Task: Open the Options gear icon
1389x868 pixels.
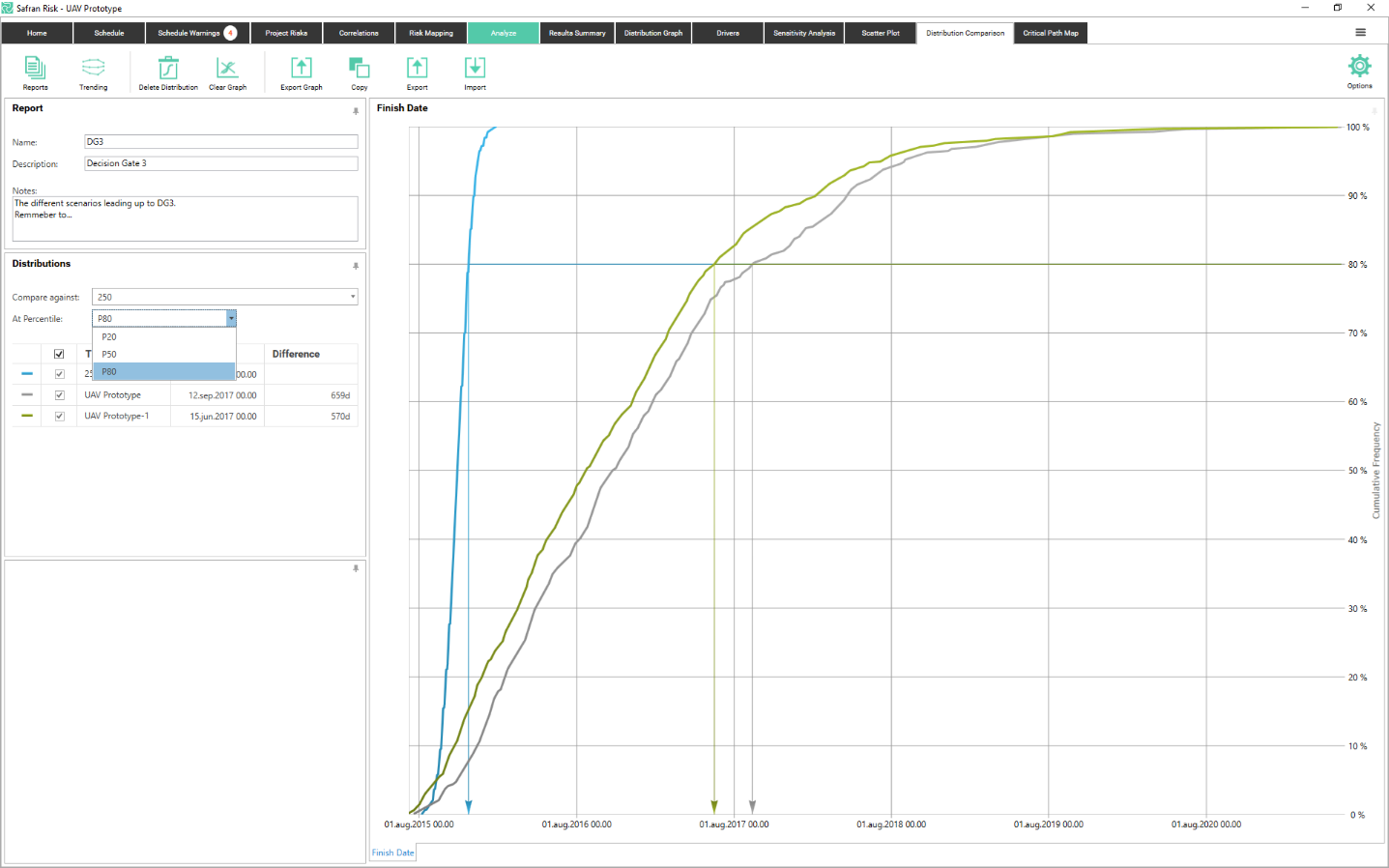Action: [1359, 66]
